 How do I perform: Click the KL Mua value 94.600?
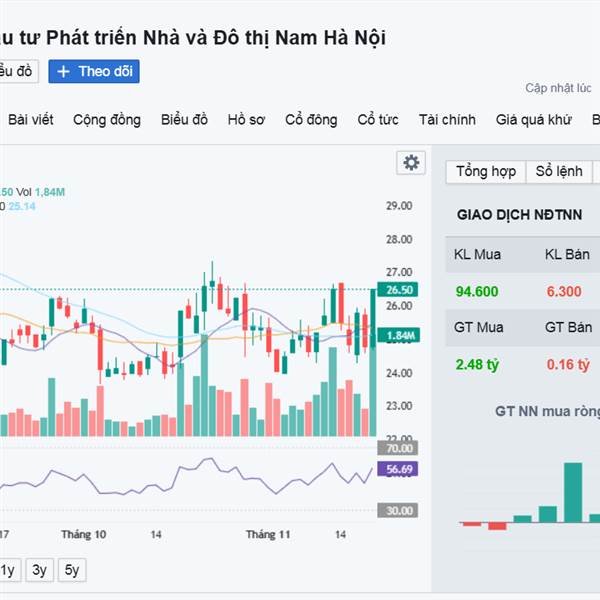(477, 291)
